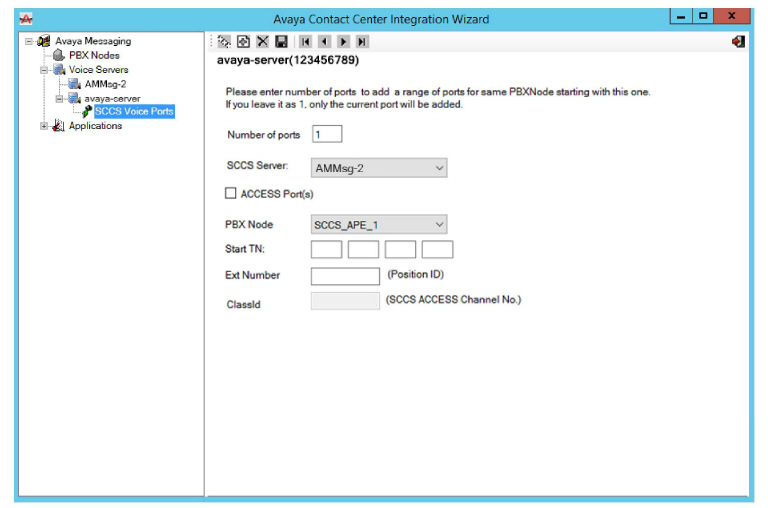The image size is (768, 508).
Task: Click the SCCS Voice Ports plug icon
Action: [x=87, y=112]
